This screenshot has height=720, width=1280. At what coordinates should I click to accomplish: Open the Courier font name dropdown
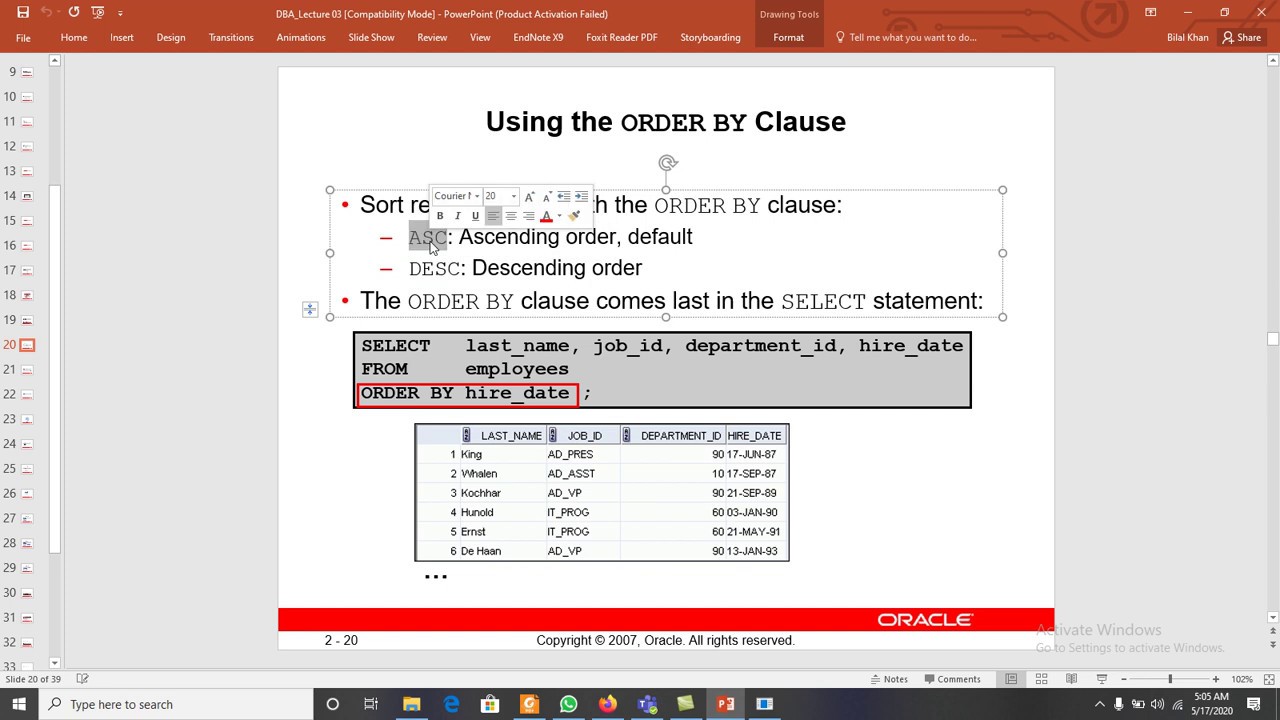tap(477, 196)
